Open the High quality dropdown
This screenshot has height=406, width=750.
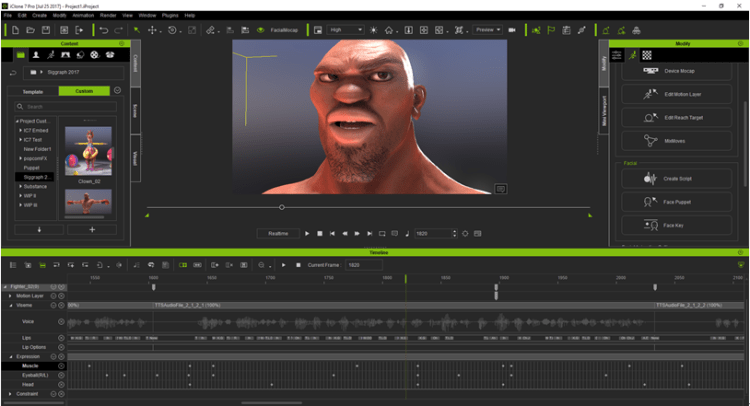coord(345,30)
